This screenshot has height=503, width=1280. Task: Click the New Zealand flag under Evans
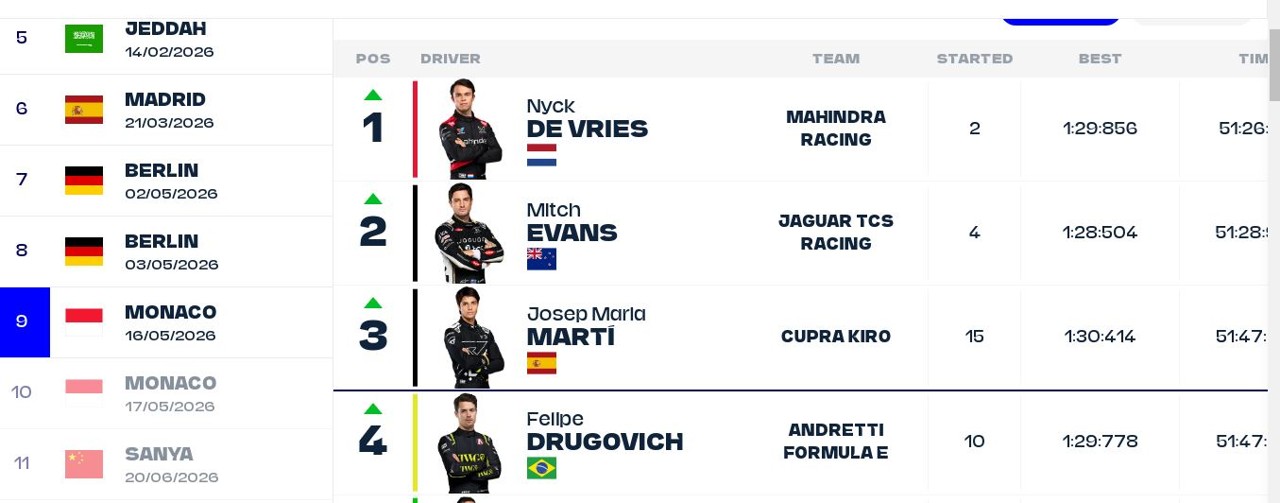coord(541,259)
